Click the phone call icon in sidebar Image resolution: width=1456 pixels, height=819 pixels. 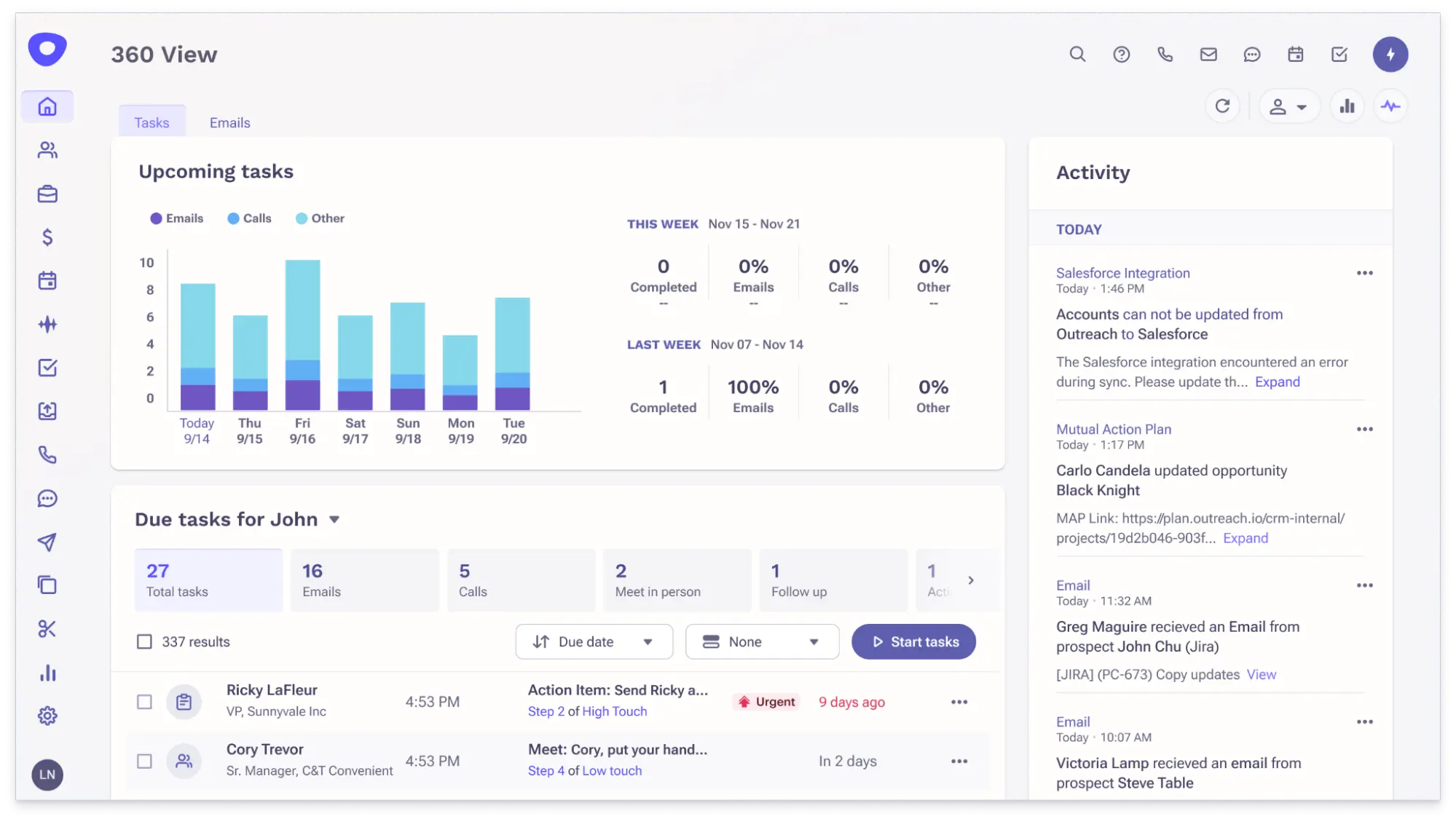pyautogui.click(x=47, y=454)
